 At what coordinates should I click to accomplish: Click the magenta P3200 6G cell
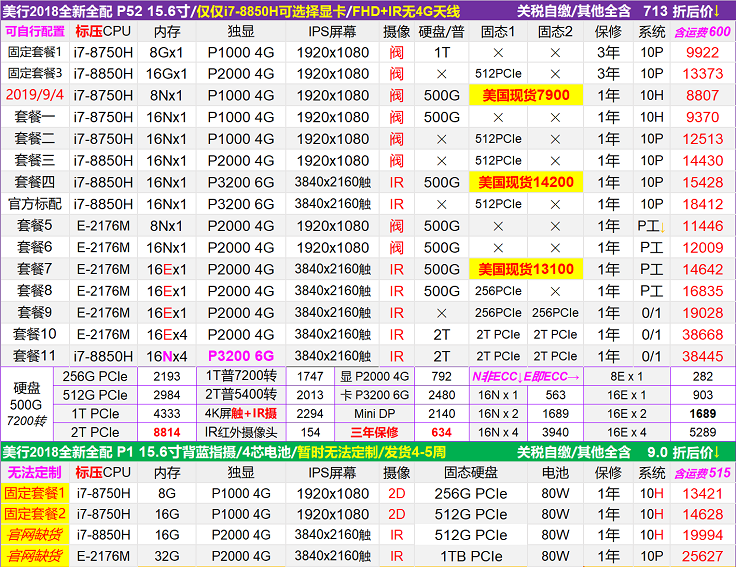(x=241, y=356)
